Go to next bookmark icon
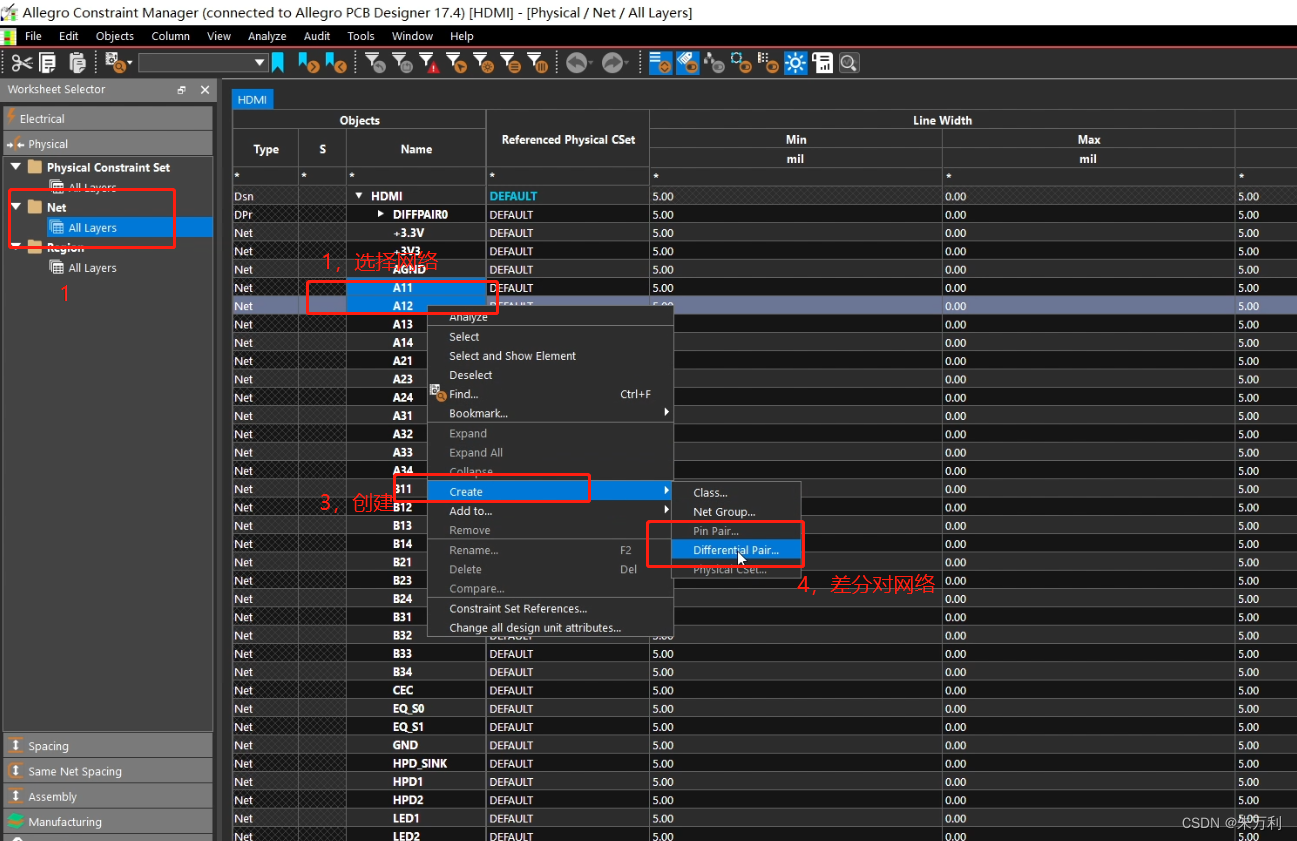 [x=309, y=63]
